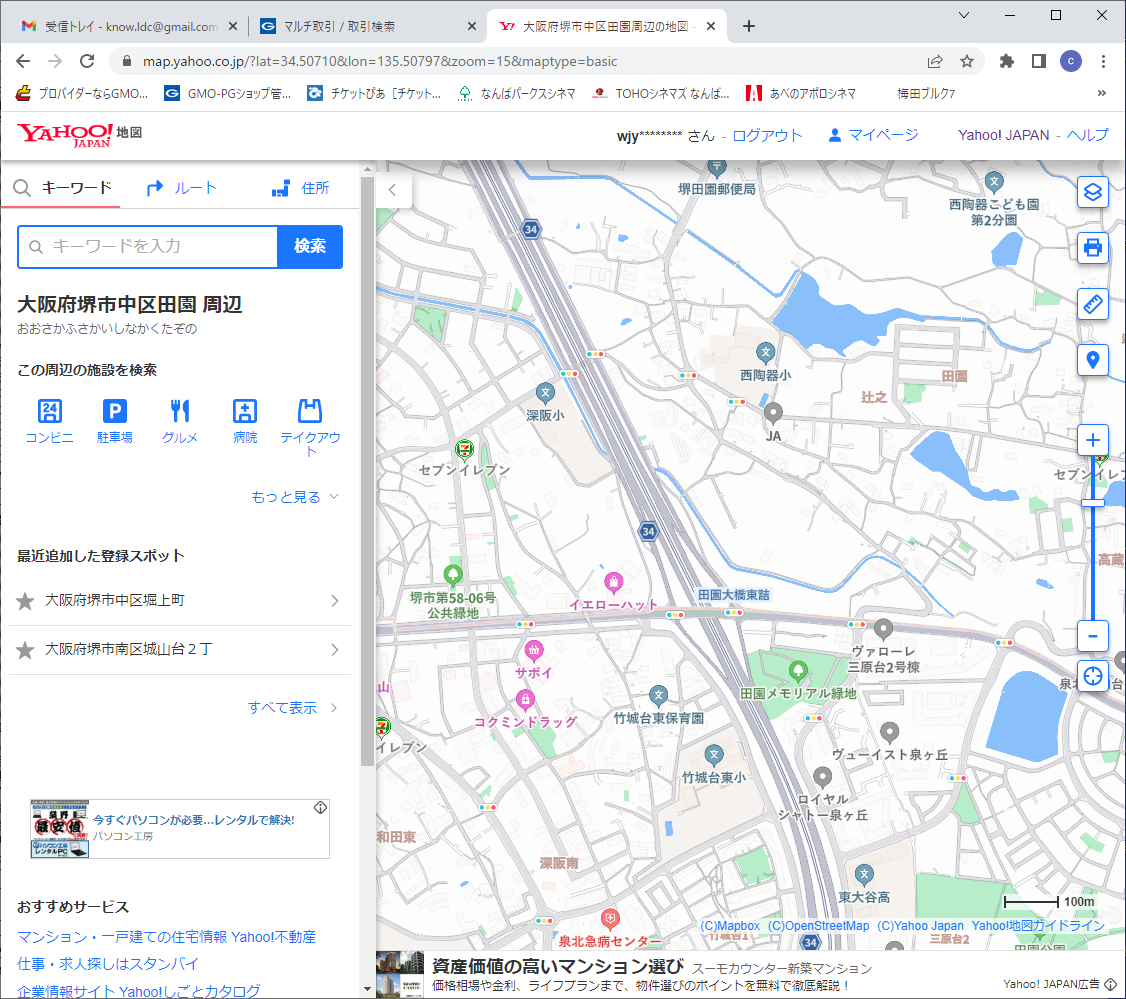Open the map layers selector icon
Viewport: 1126px width, 999px height.
(1092, 191)
